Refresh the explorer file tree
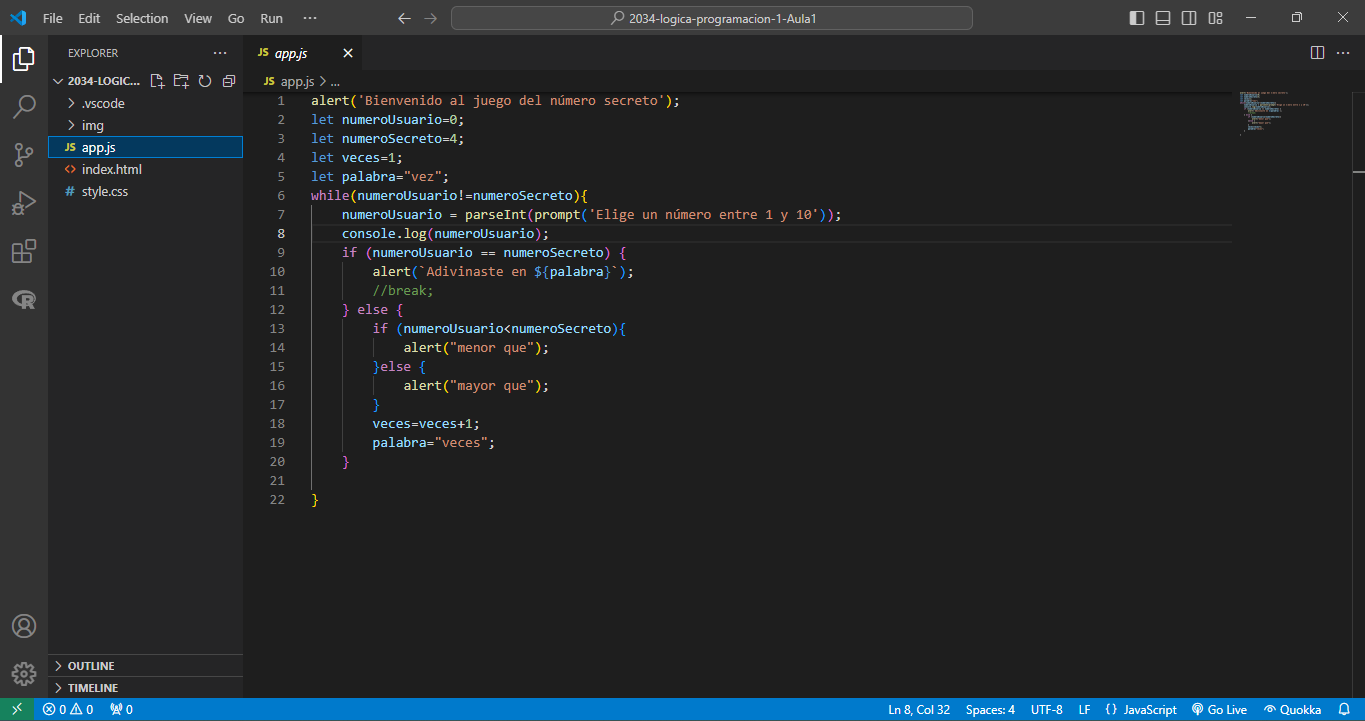The image size is (1365, 721). tap(205, 81)
